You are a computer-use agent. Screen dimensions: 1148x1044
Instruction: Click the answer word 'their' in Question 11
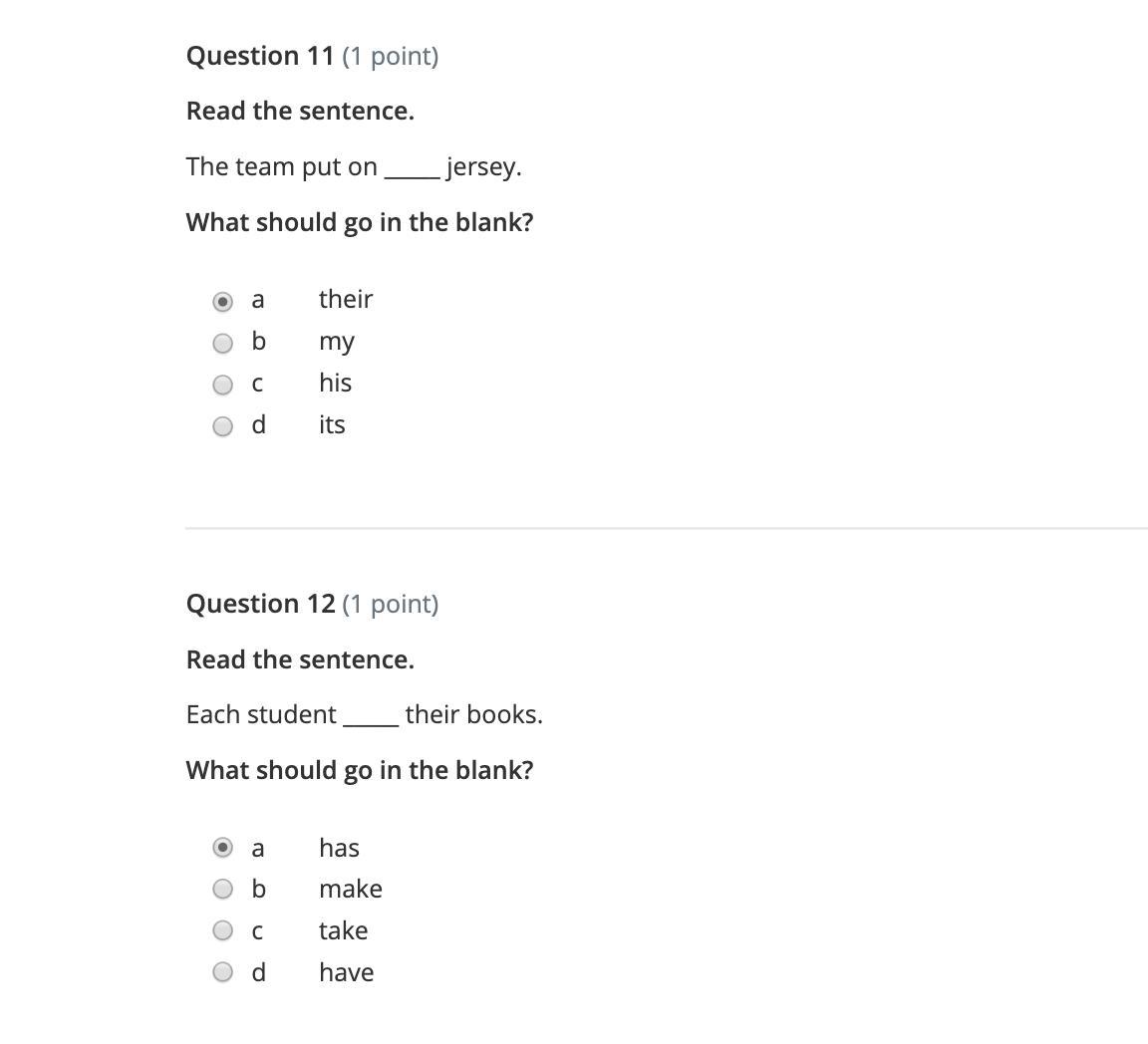pyautogui.click(x=346, y=299)
